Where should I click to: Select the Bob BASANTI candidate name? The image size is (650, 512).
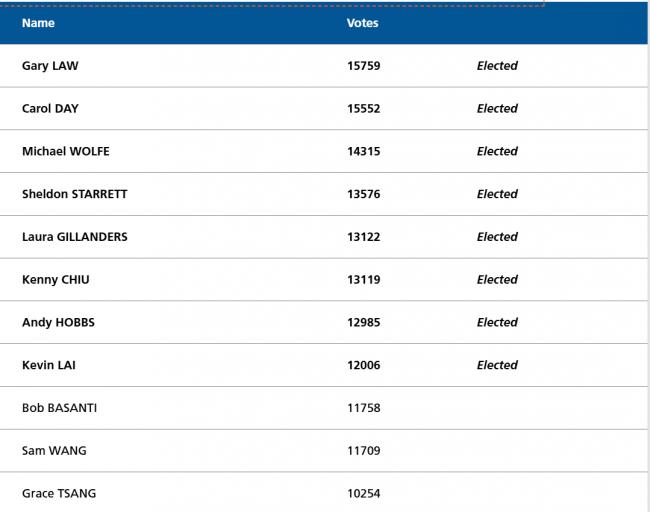(59, 408)
